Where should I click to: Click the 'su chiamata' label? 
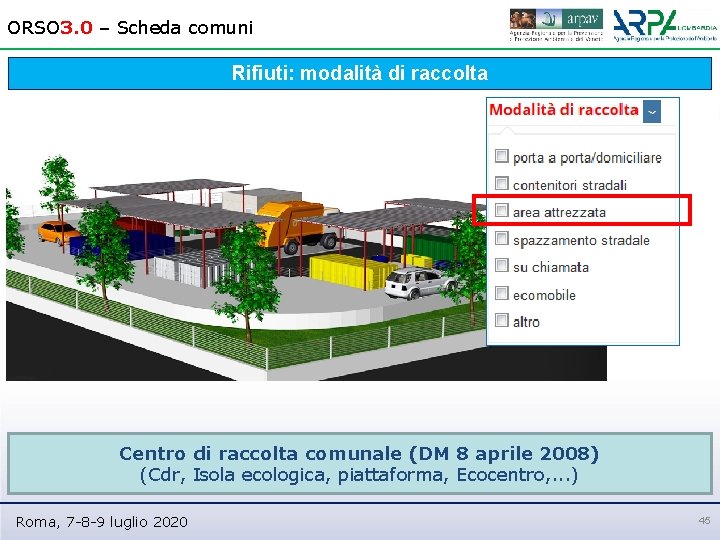pyautogui.click(x=551, y=267)
